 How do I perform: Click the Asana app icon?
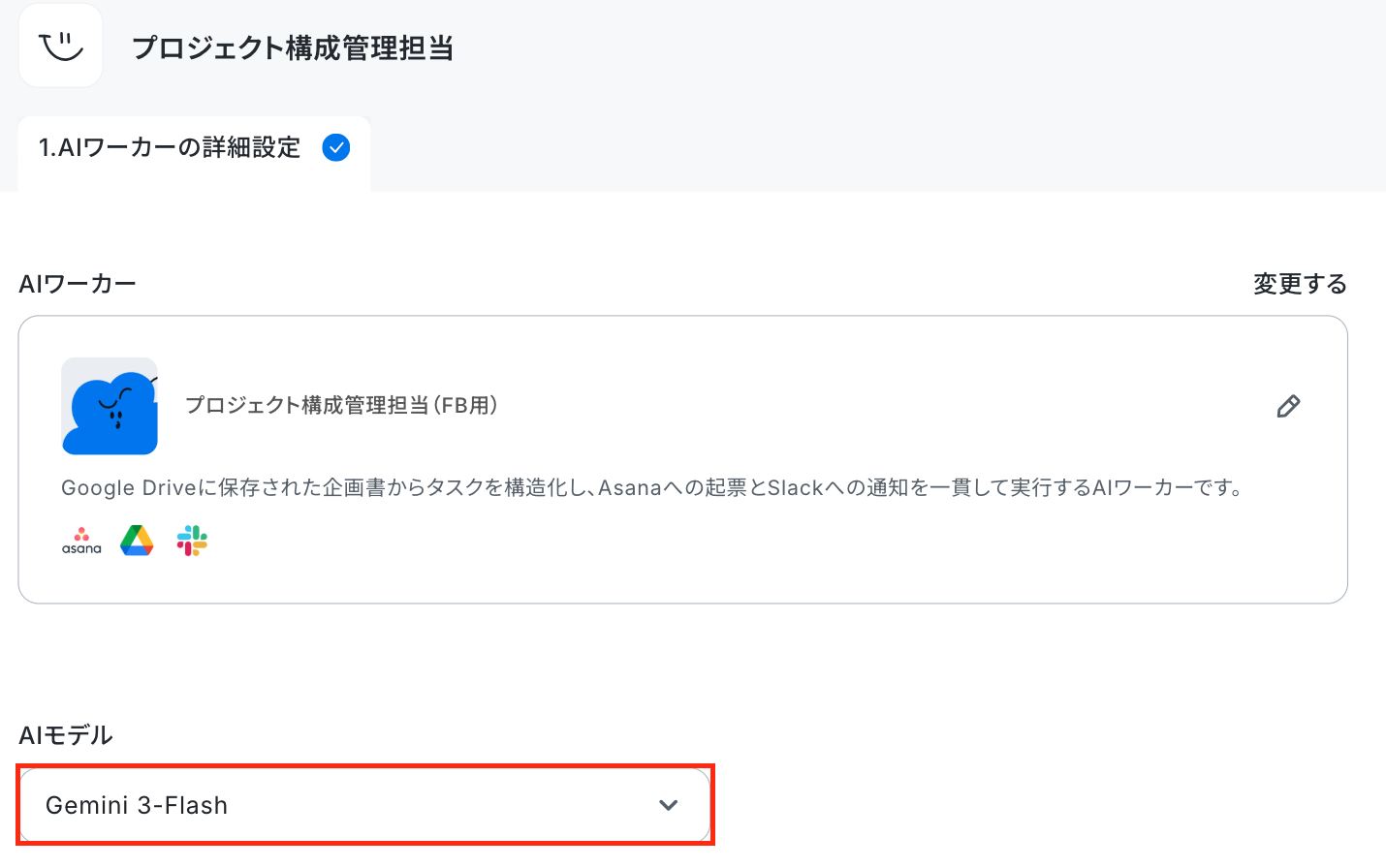point(81,541)
